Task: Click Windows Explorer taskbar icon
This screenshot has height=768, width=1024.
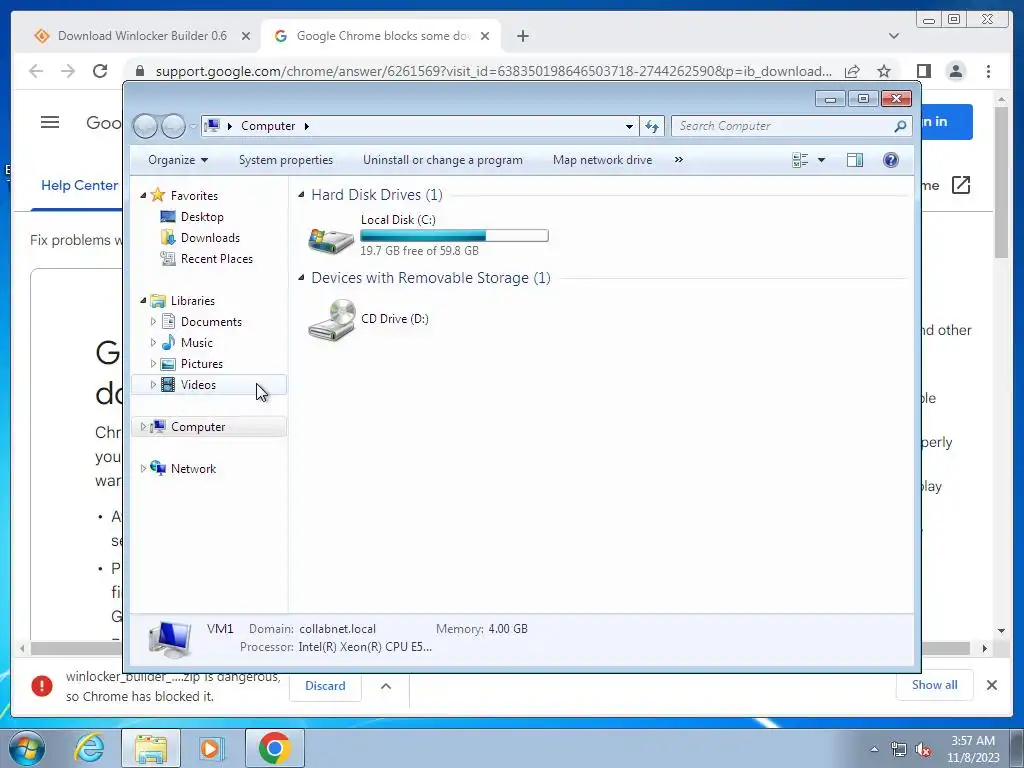Action: 151,748
